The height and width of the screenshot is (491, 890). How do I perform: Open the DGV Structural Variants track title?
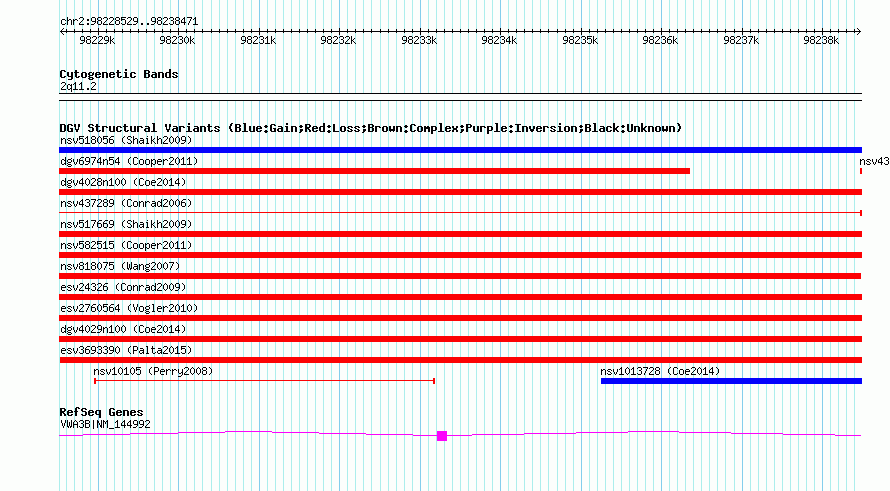click(x=371, y=128)
